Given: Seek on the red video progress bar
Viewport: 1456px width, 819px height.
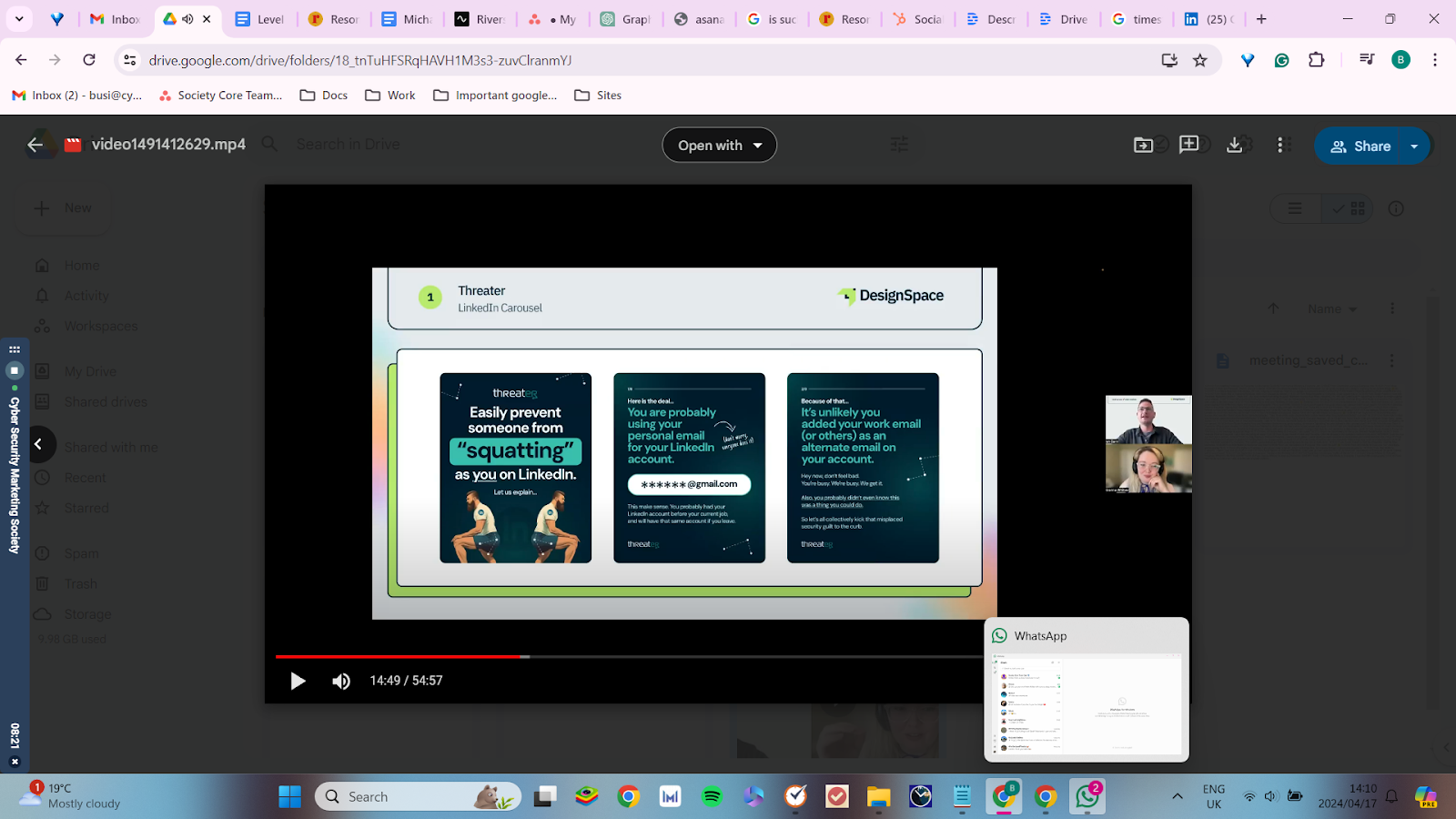Looking at the screenshot, I should point(398,656).
